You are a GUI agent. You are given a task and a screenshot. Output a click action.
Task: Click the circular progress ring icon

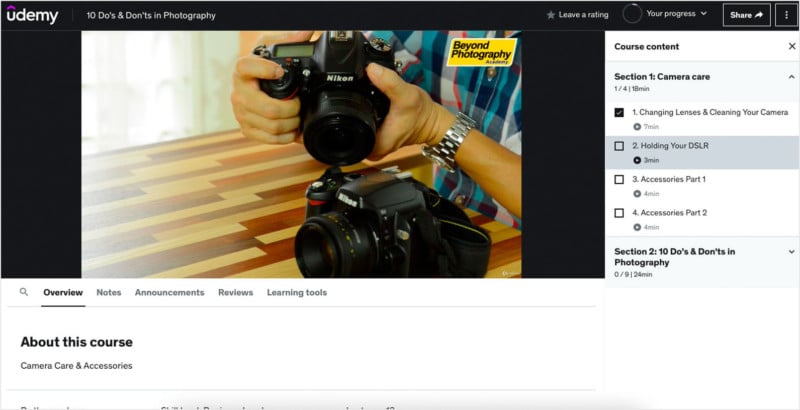point(632,14)
